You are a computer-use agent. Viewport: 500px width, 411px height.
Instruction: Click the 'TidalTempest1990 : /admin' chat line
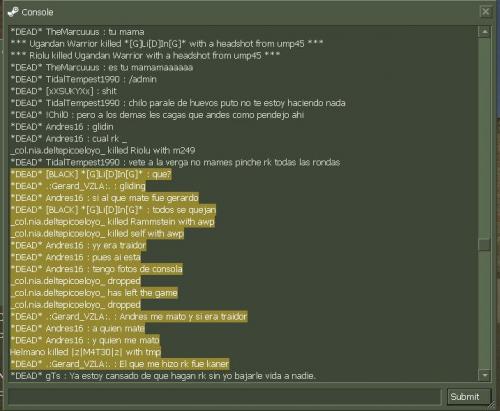(83, 79)
